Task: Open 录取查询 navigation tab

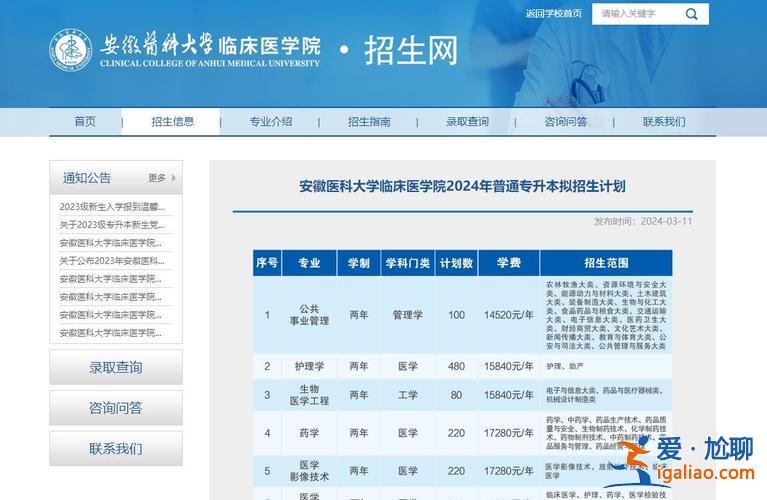Action: (x=467, y=121)
